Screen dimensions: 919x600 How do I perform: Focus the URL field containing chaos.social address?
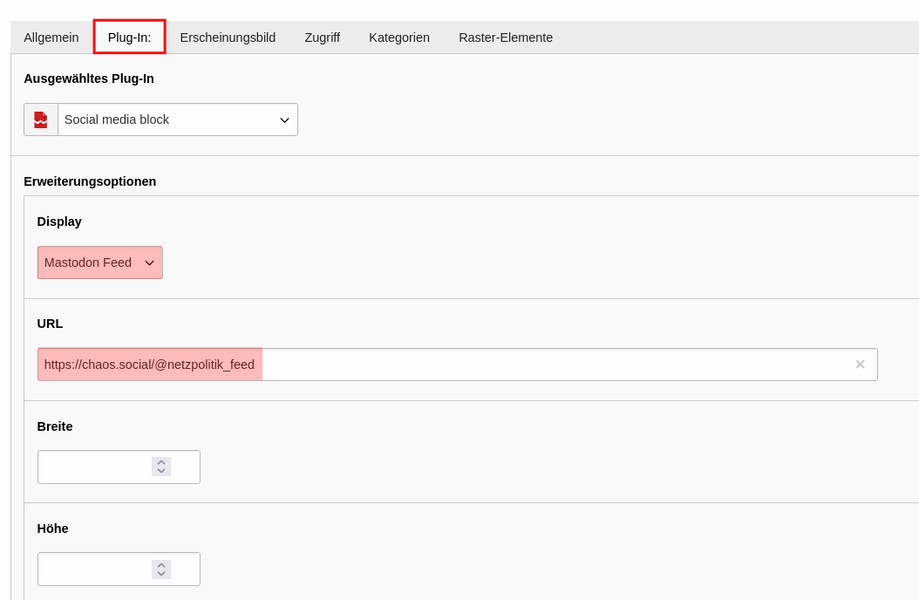(457, 364)
